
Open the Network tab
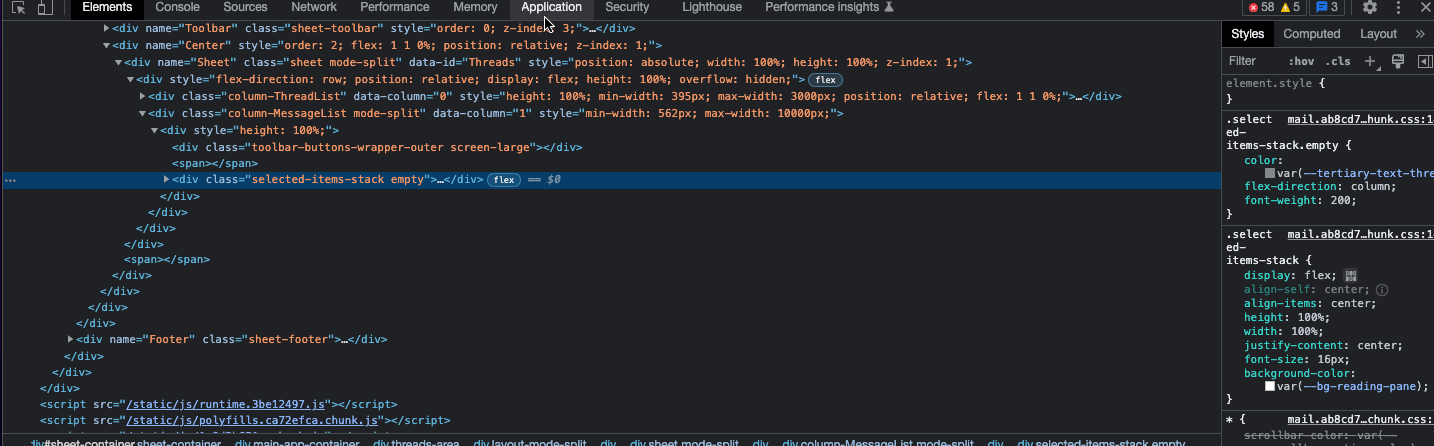314,7
